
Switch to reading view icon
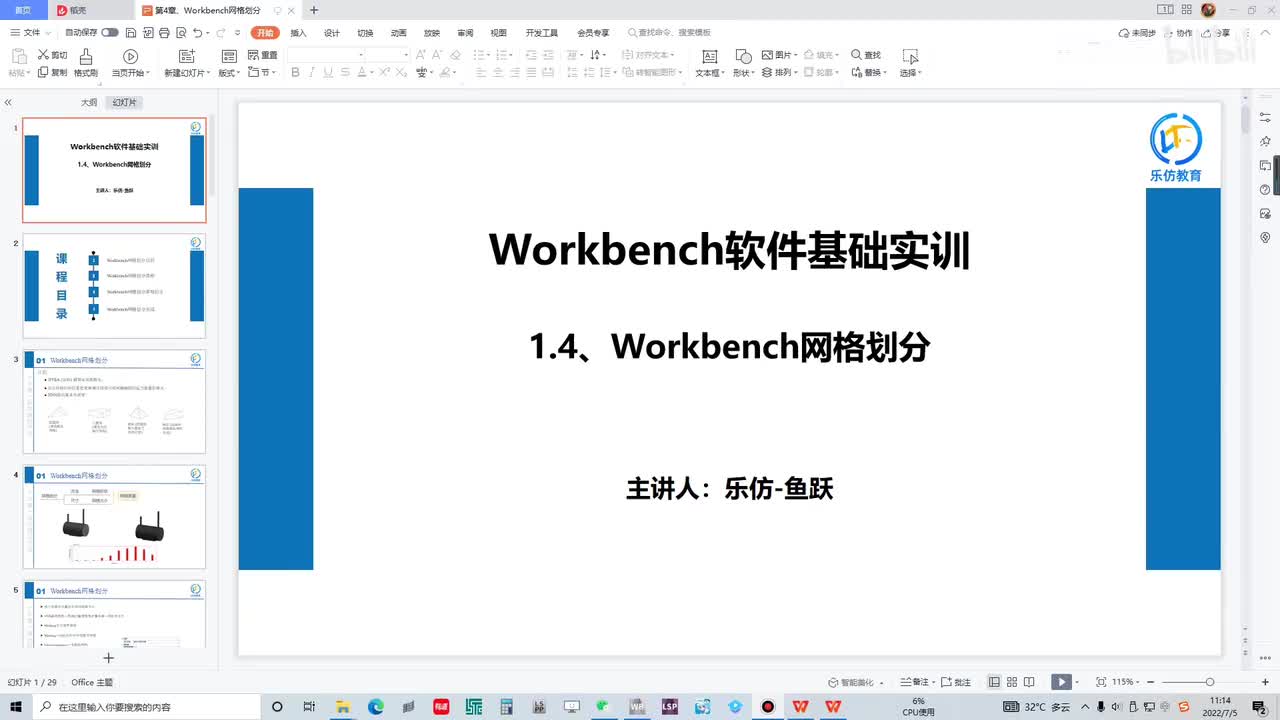[x=1030, y=682]
